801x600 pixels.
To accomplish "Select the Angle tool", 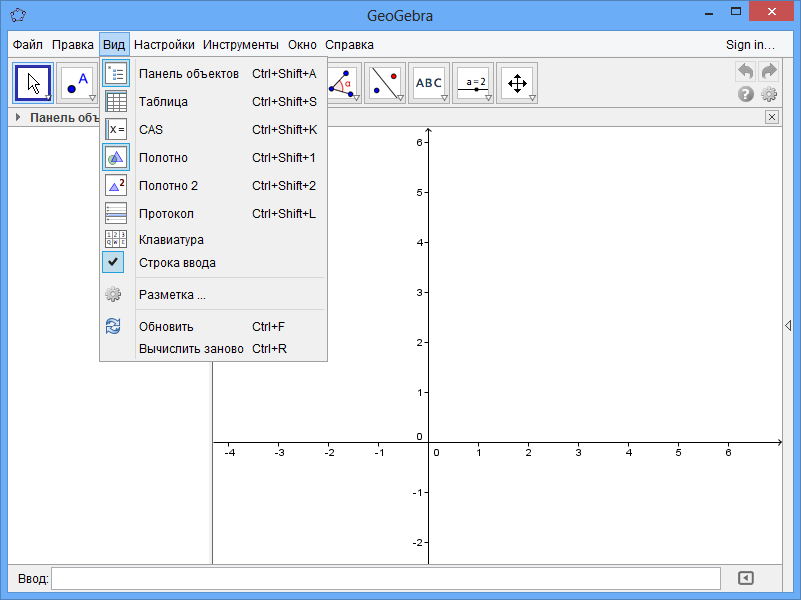I will (x=344, y=83).
